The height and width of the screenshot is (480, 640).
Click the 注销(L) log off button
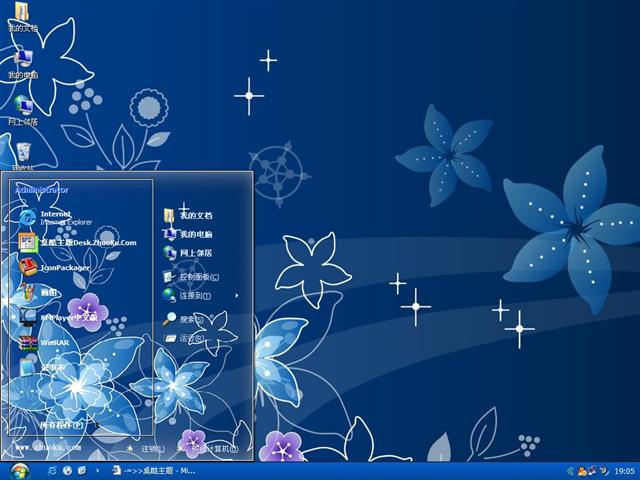coord(146,449)
